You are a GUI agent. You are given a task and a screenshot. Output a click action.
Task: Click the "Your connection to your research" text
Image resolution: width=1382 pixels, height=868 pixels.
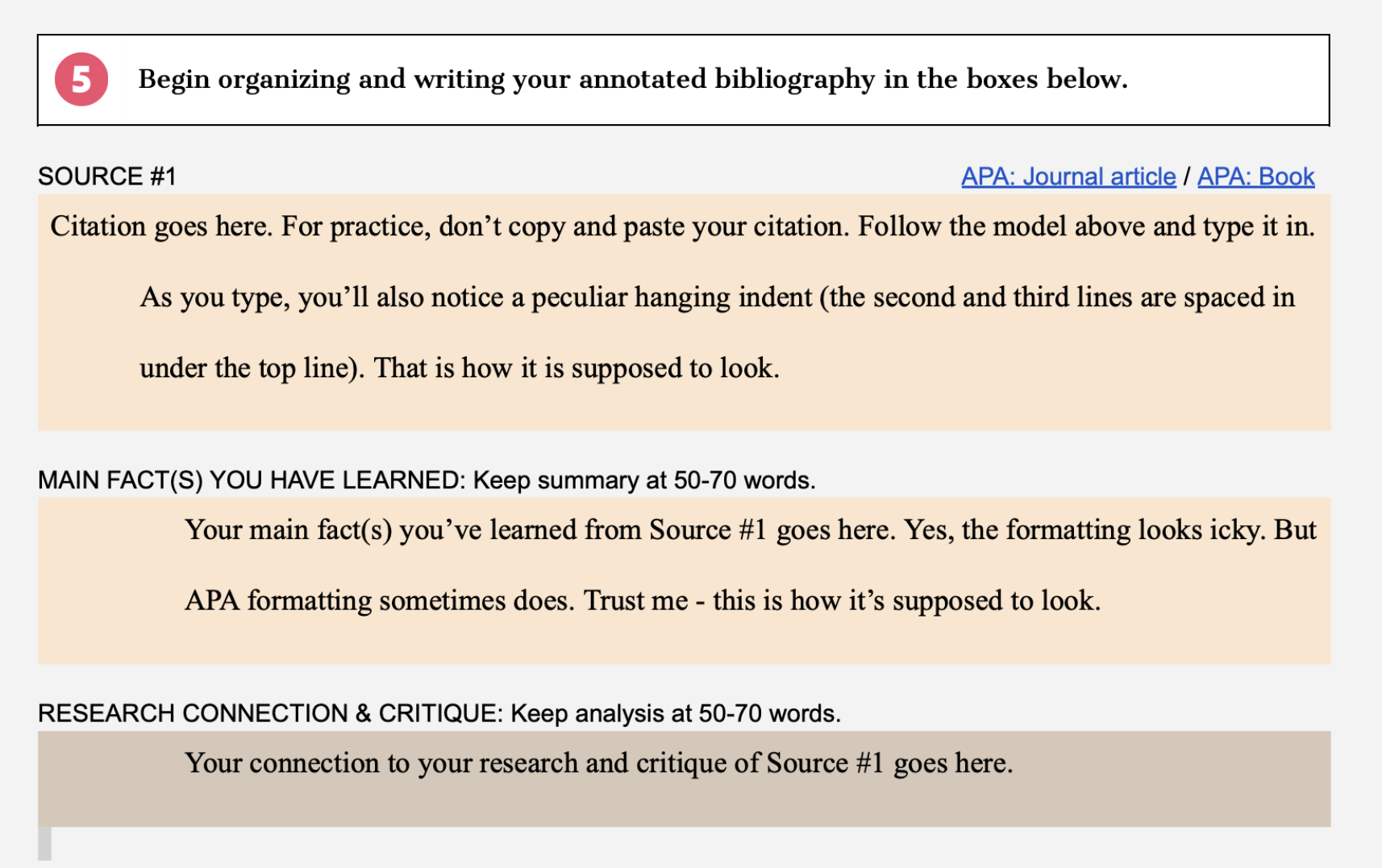pyautogui.click(x=598, y=763)
